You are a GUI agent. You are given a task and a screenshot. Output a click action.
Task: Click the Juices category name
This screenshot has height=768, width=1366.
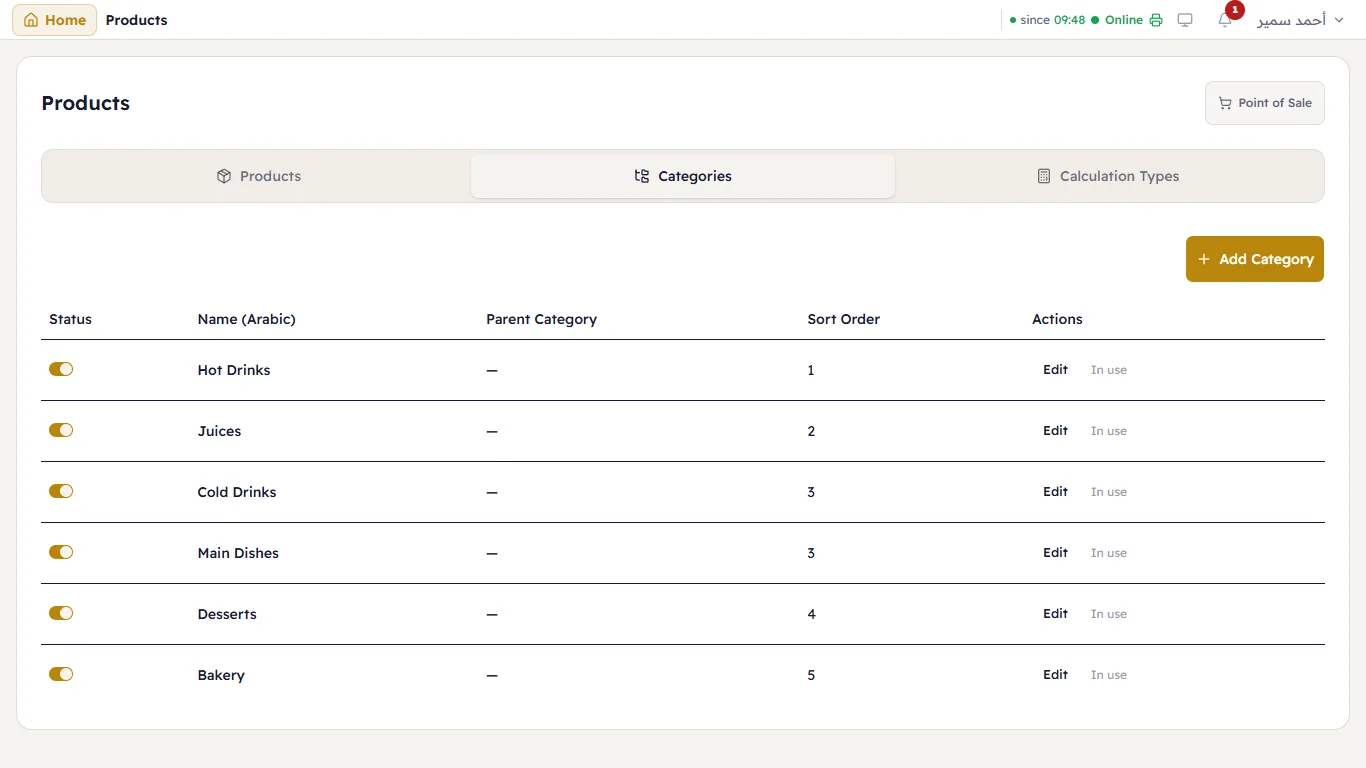click(220, 431)
